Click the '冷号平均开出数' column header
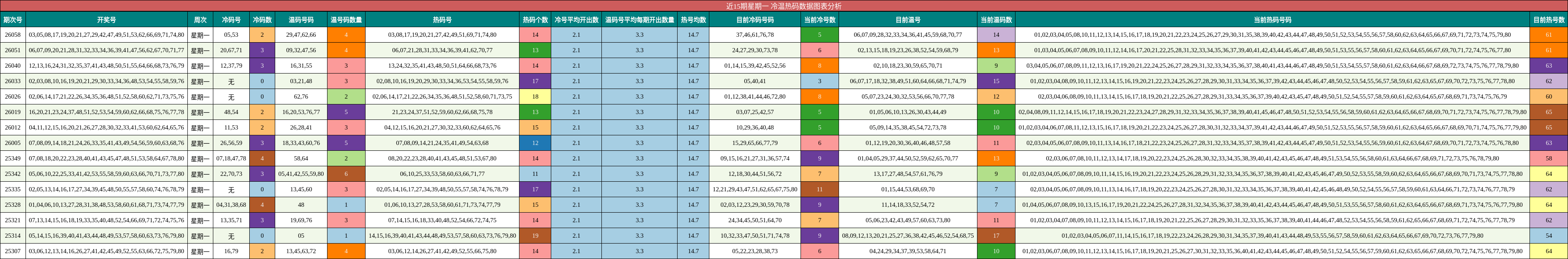Viewport: 1568px width, 259px height. point(576,20)
